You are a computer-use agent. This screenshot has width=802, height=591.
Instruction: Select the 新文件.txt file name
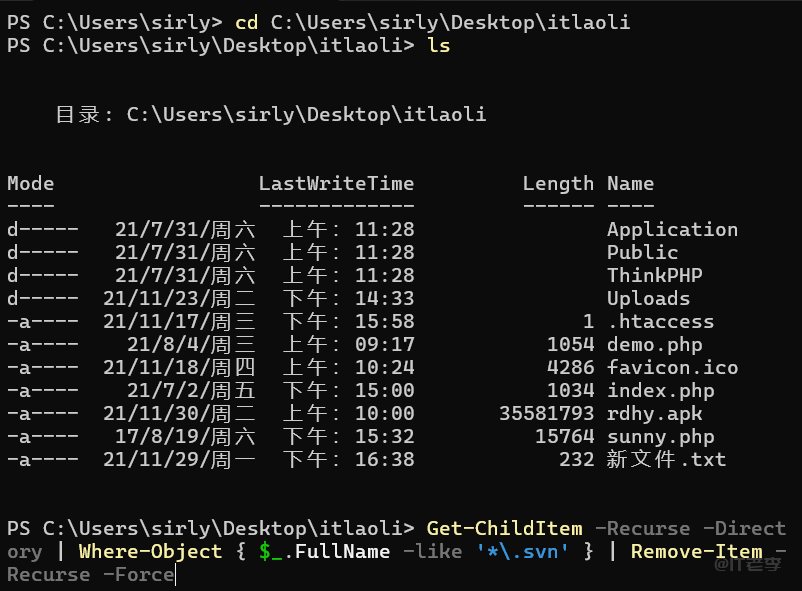[666, 460]
